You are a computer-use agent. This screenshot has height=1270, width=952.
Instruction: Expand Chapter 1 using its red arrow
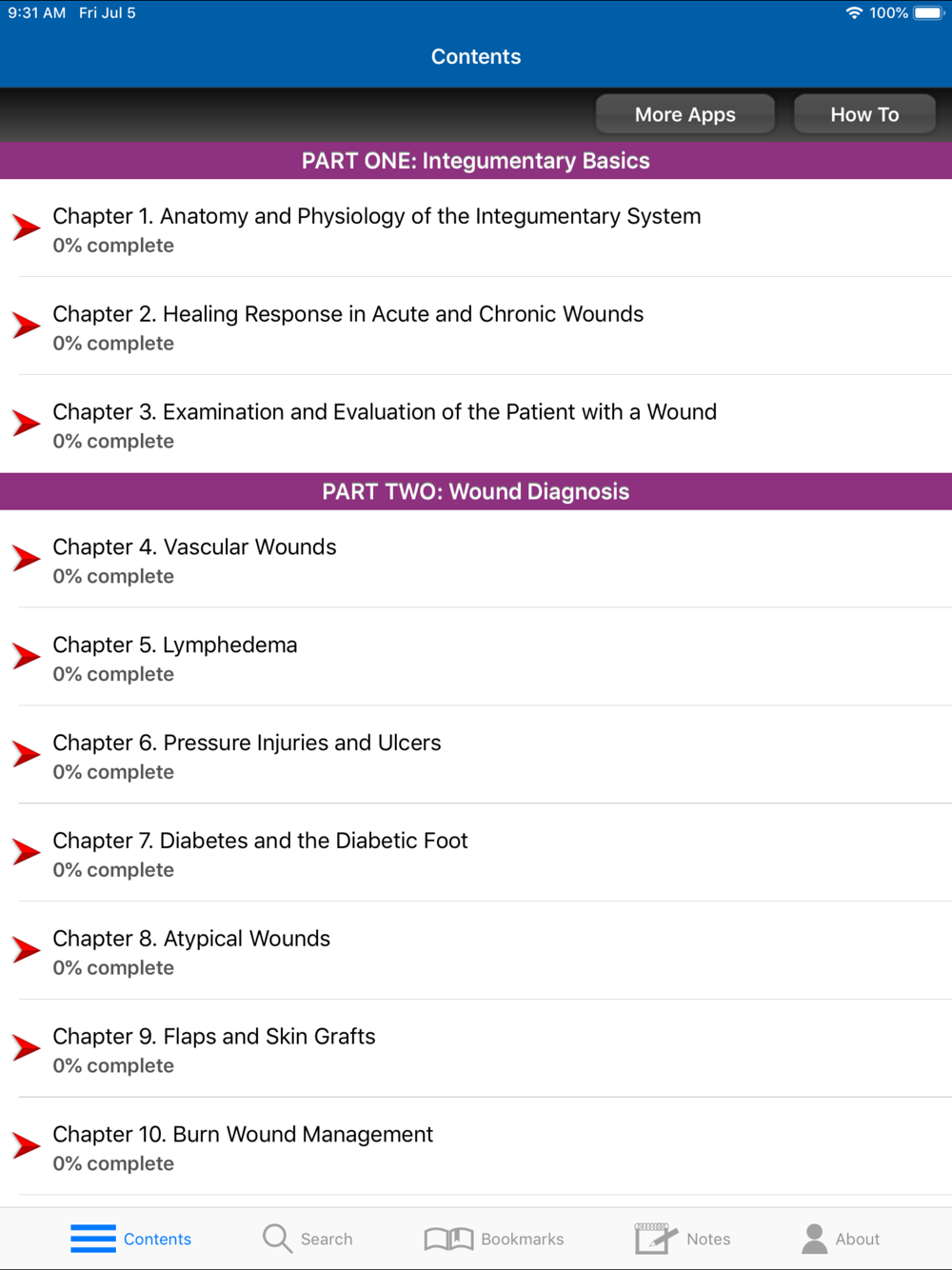26,228
